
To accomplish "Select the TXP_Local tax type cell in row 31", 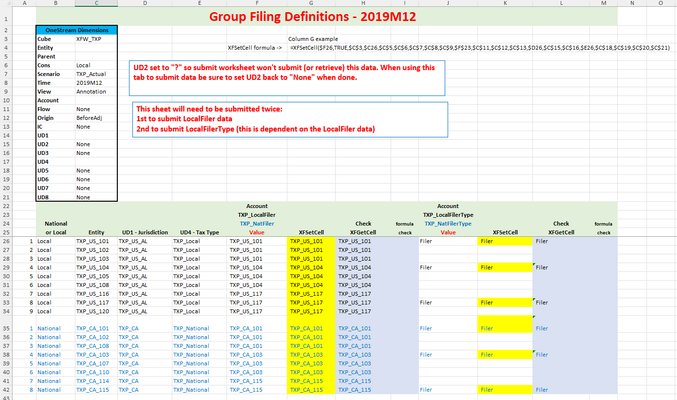I will (199, 285).
